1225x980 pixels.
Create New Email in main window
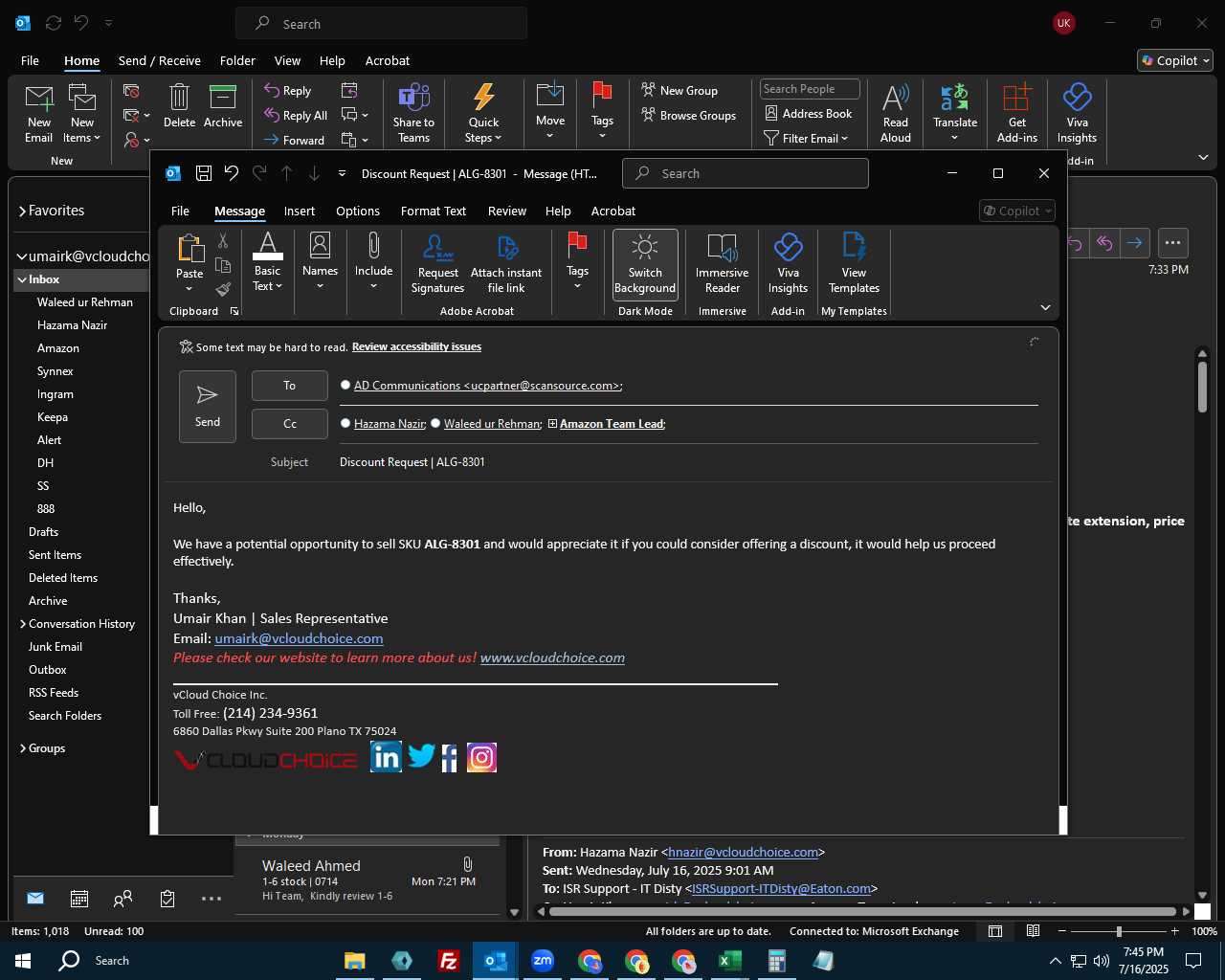coord(39,114)
